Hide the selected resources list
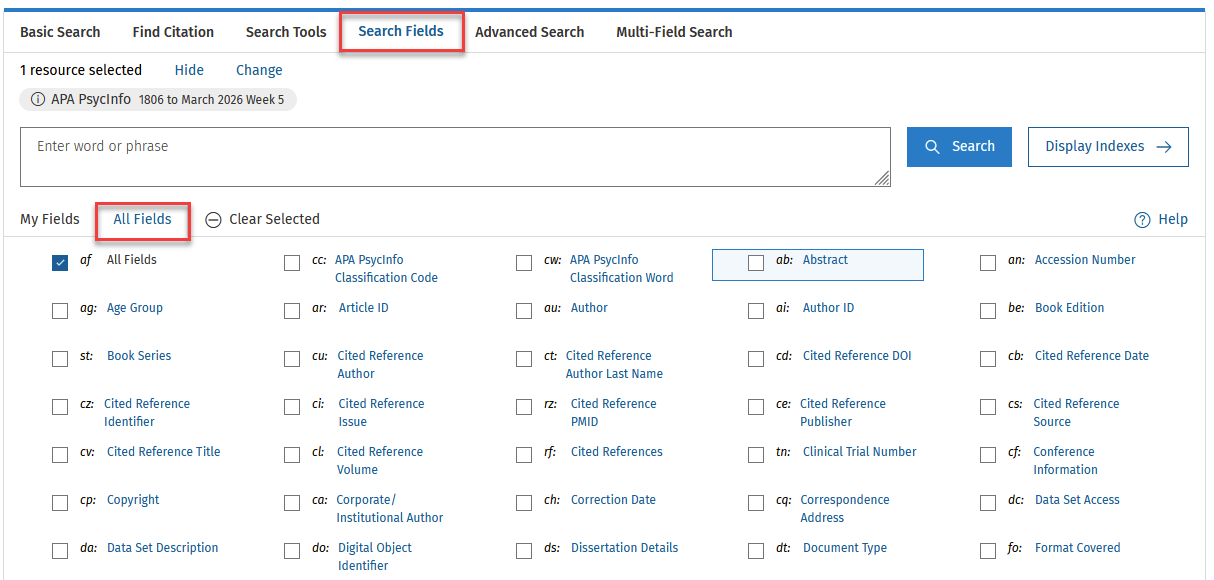The width and height of the screenshot is (1214, 580). (x=189, y=70)
